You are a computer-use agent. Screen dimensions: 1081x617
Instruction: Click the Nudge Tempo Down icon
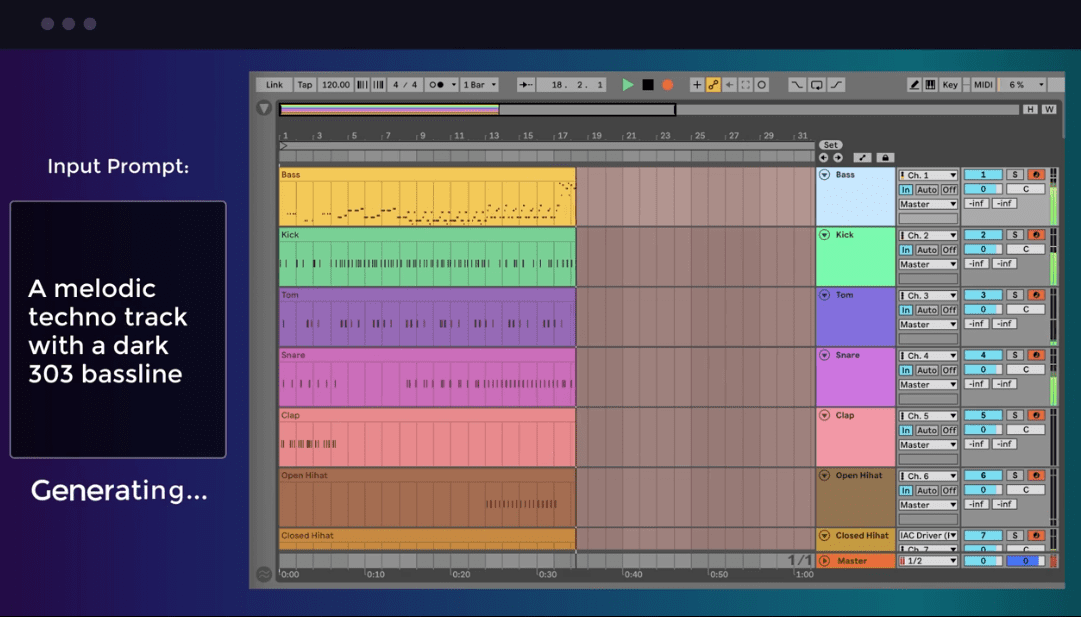pyautogui.click(x=362, y=85)
